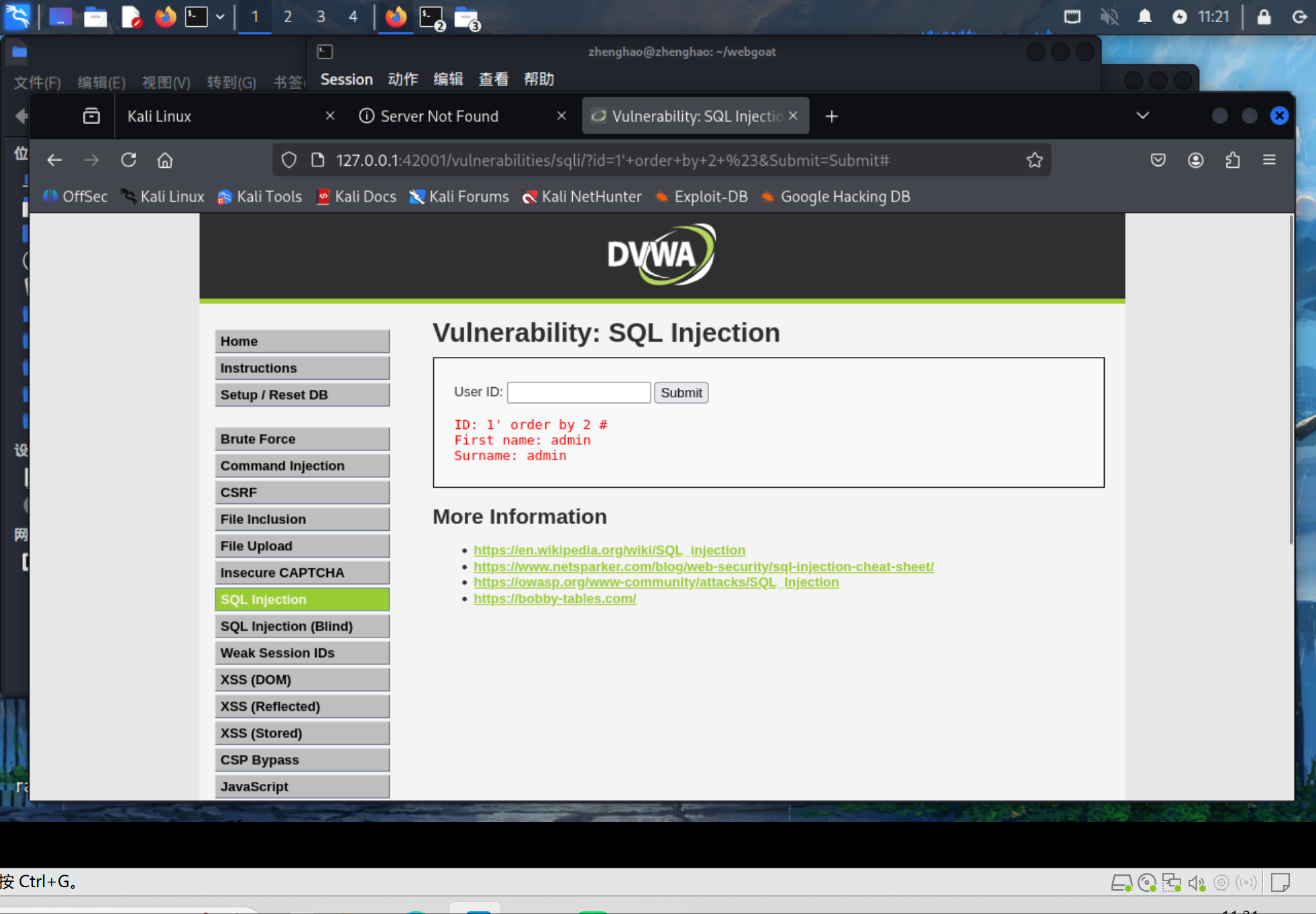Open the extensions puzzle icon

(x=1232, y=160)
